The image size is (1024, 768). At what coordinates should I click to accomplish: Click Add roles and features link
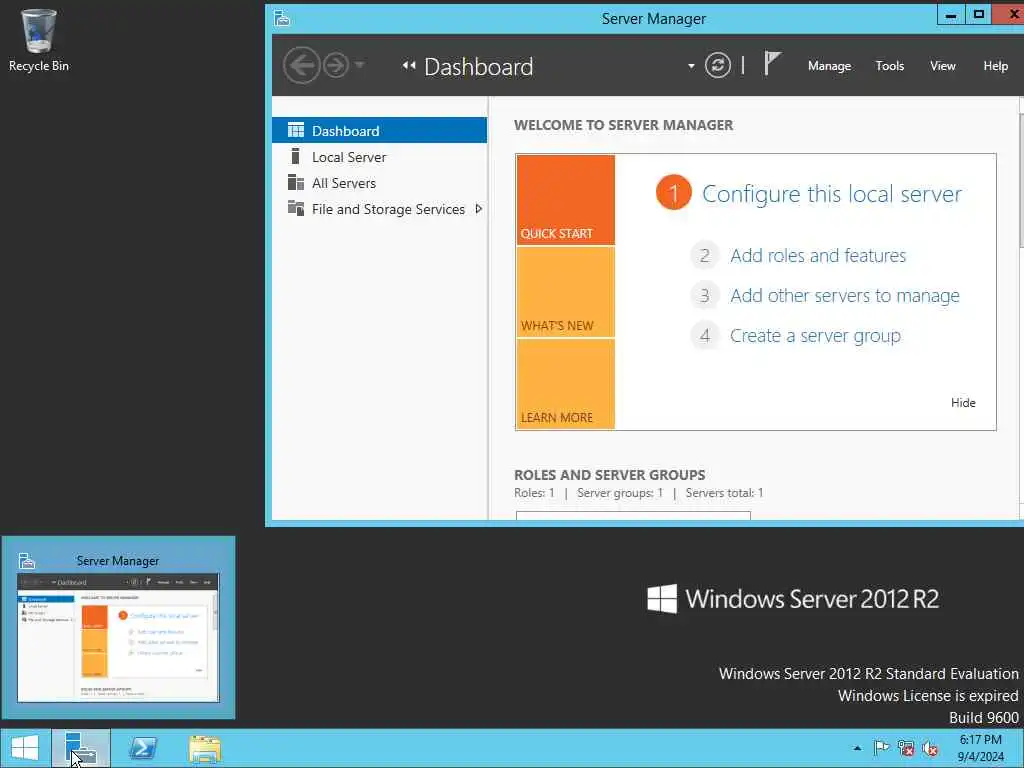point(818,255)
